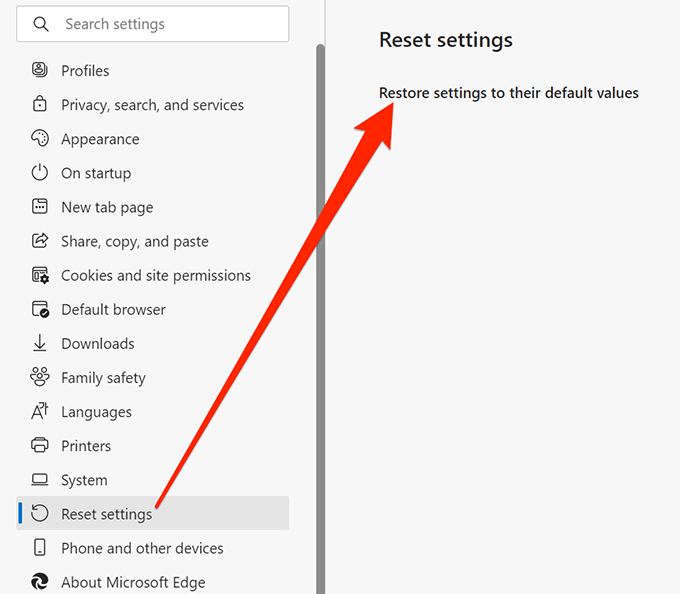680x594 pixels.
Task: Select the Reset settings sidebar item
Action: click(107, 514)
